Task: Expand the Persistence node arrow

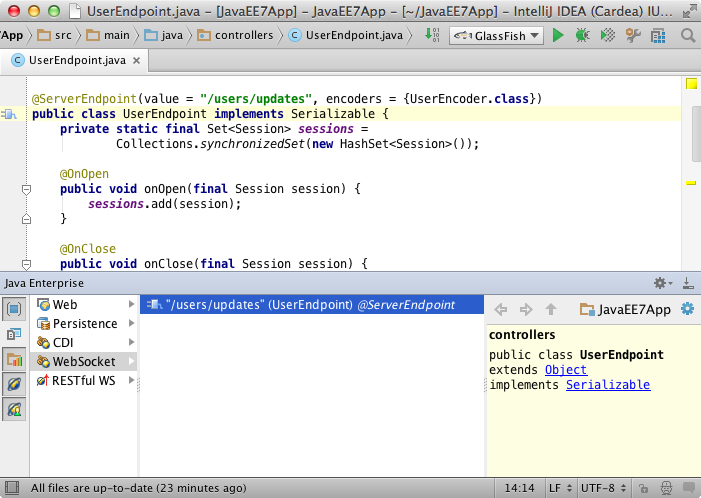Action: pos(131,324)
